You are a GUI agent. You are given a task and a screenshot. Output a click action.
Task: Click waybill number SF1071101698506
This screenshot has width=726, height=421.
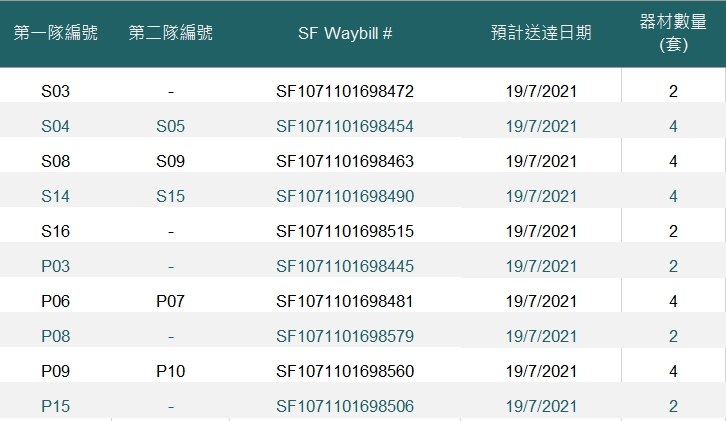coord(345,406)
